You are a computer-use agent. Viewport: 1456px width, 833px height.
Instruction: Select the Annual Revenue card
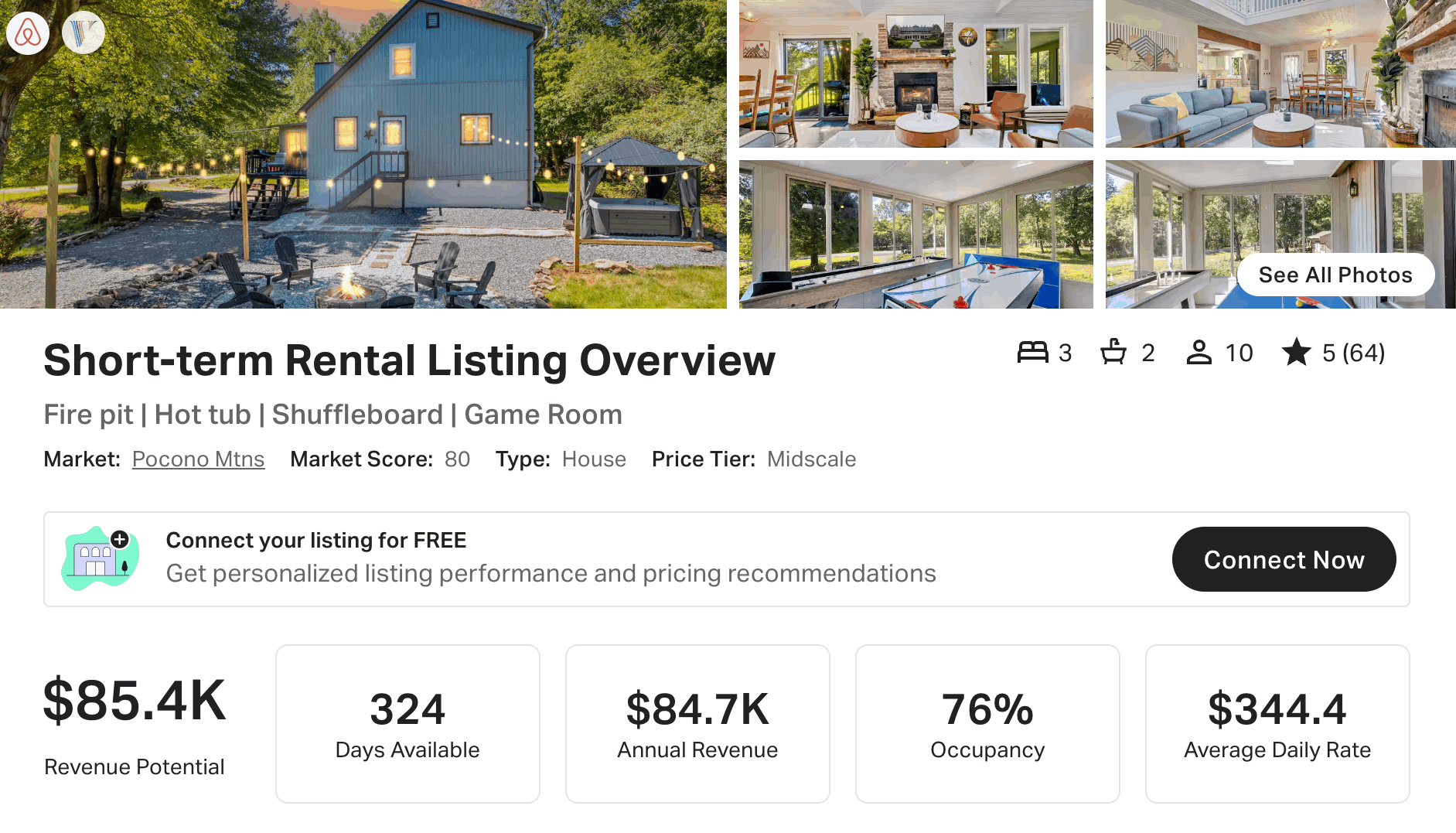[x=697, y=724]
